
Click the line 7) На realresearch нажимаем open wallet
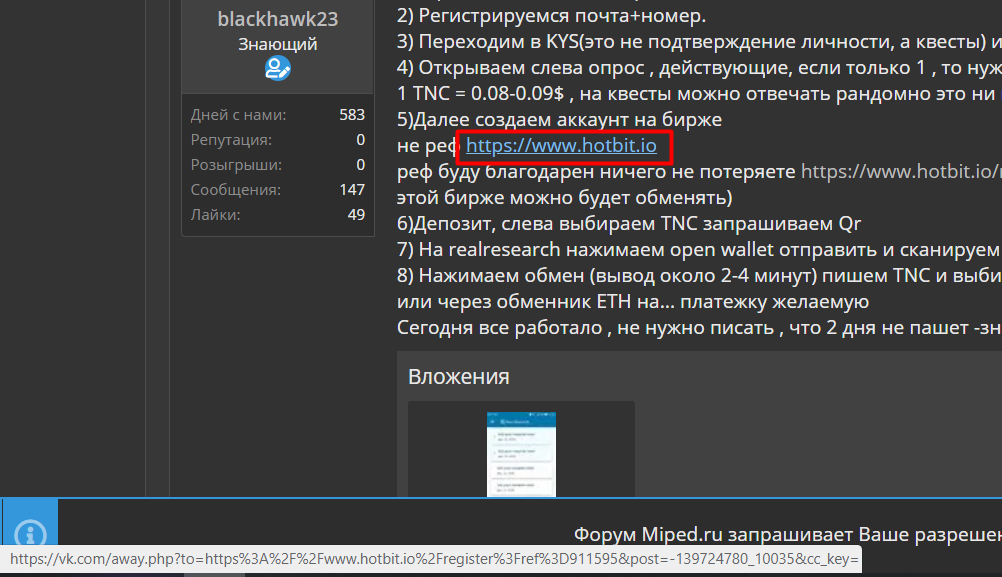(x=699, y=250)
